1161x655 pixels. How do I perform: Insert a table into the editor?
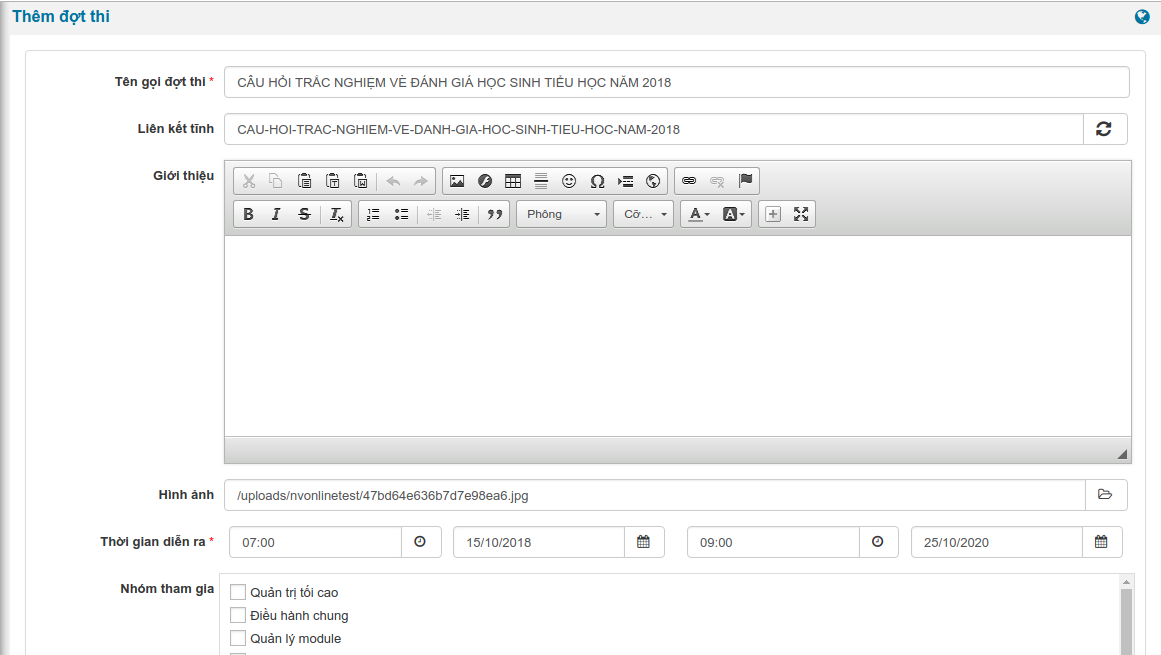513,181
